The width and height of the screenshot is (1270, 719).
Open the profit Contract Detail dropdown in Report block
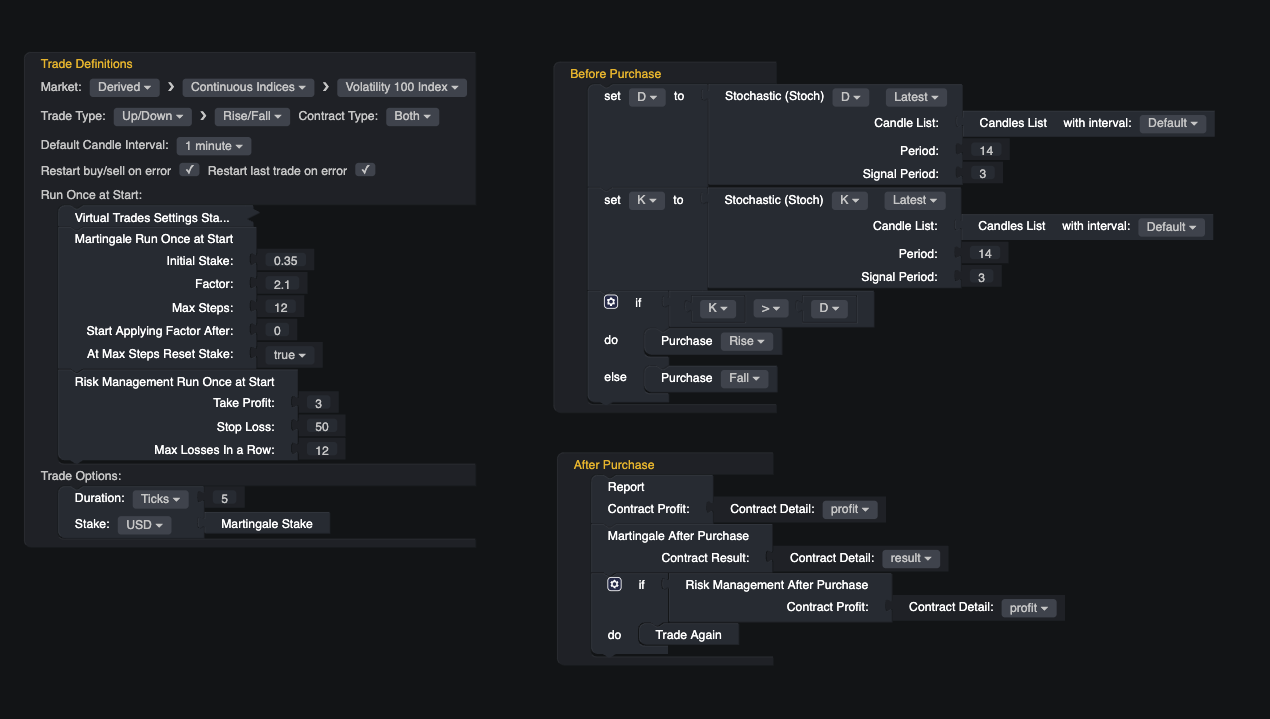click(x=849, y=509)
